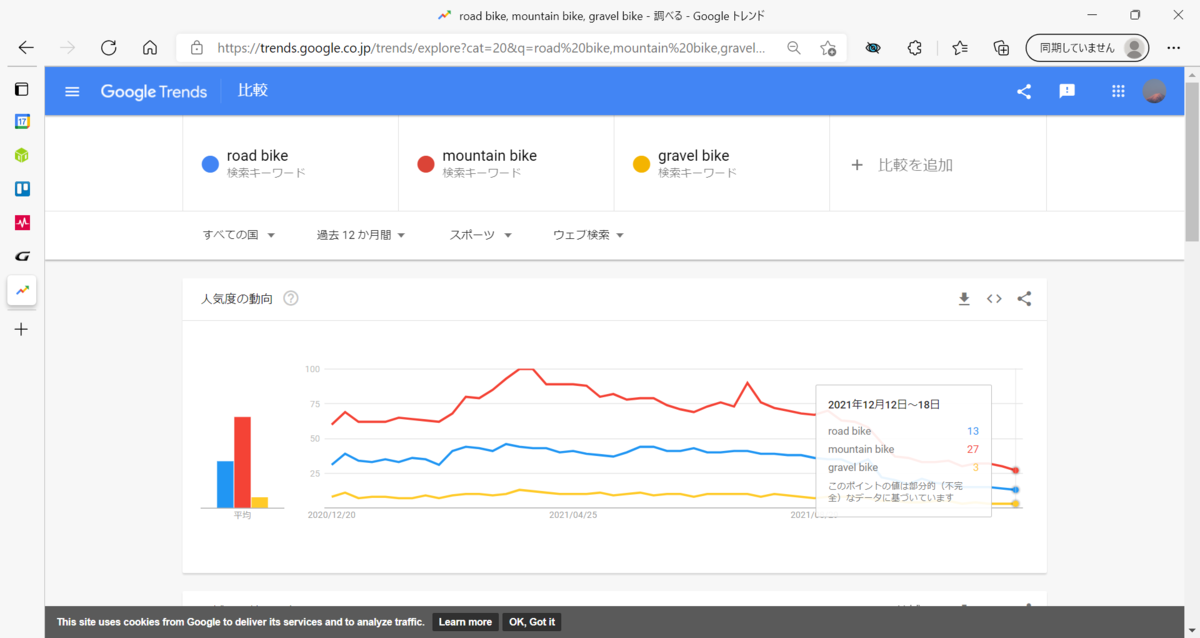Add this page to favorites
Image resolution: width=1200 pixels, height=638 pixels.
828,47
